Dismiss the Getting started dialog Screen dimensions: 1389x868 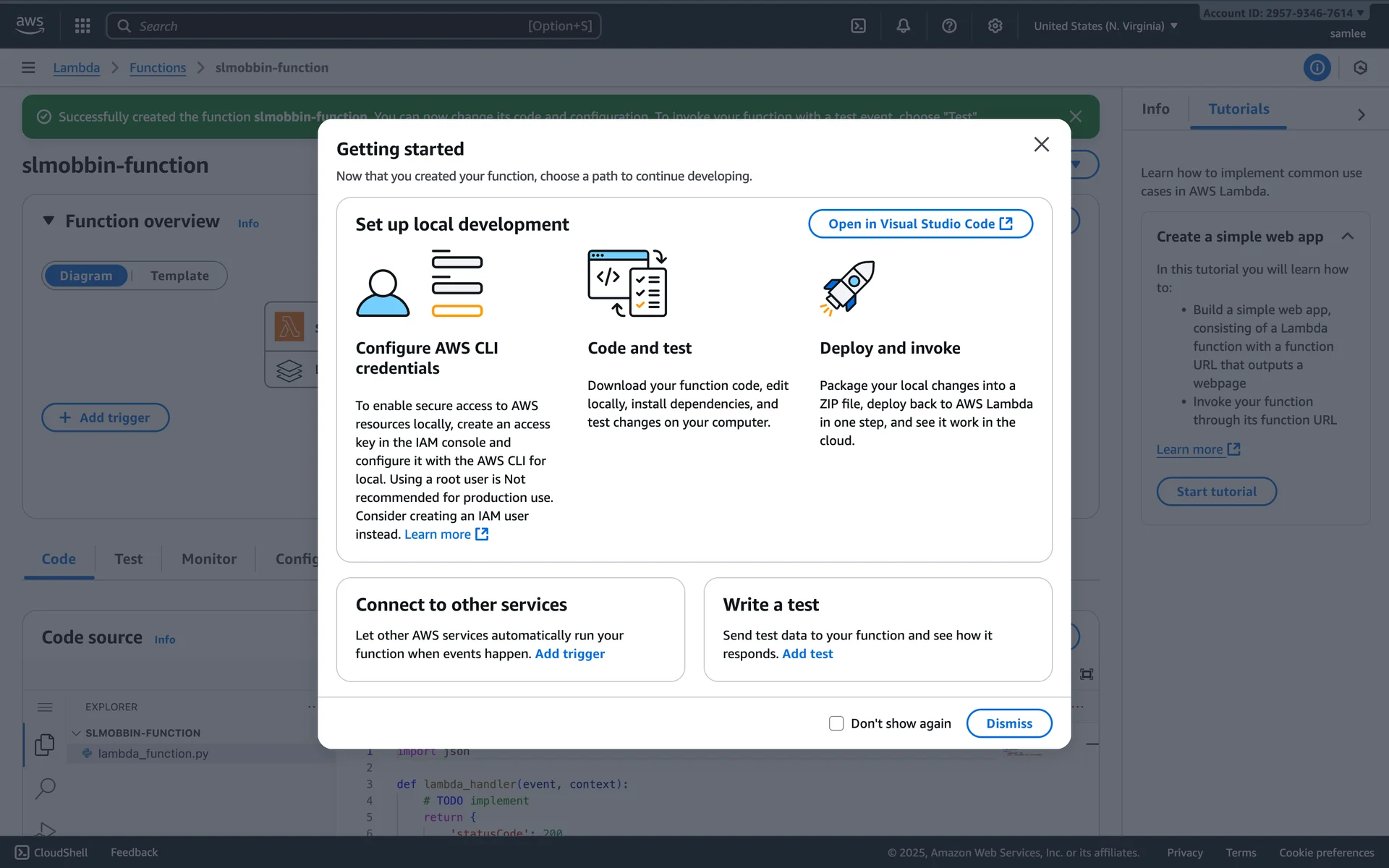pos(1008,723)
